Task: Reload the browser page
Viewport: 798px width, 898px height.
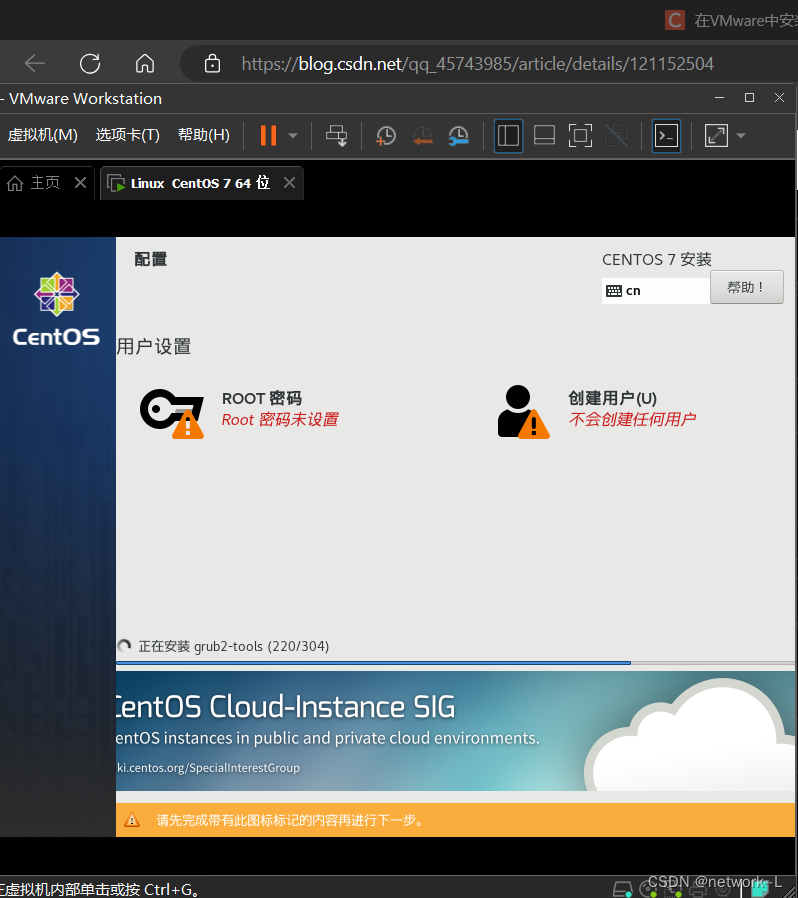Action: coord(90,64)
